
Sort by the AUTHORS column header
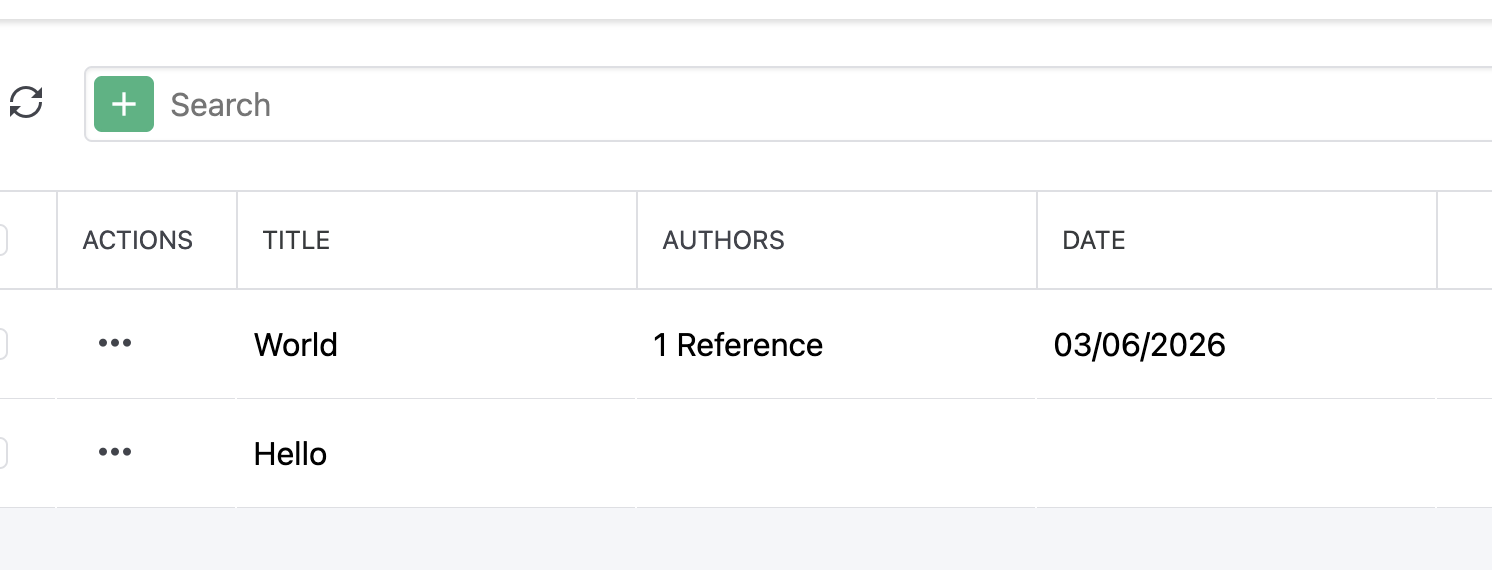[724, 240]
